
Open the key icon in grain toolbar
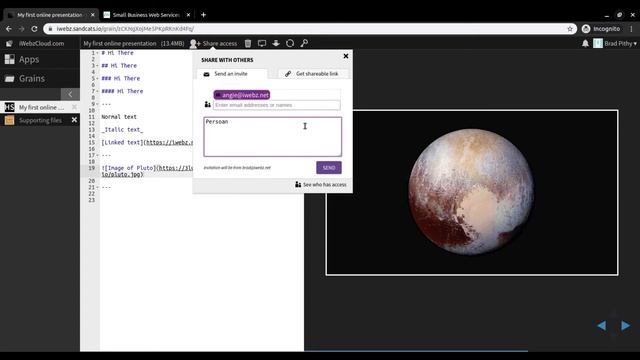(x=304, y=43)
